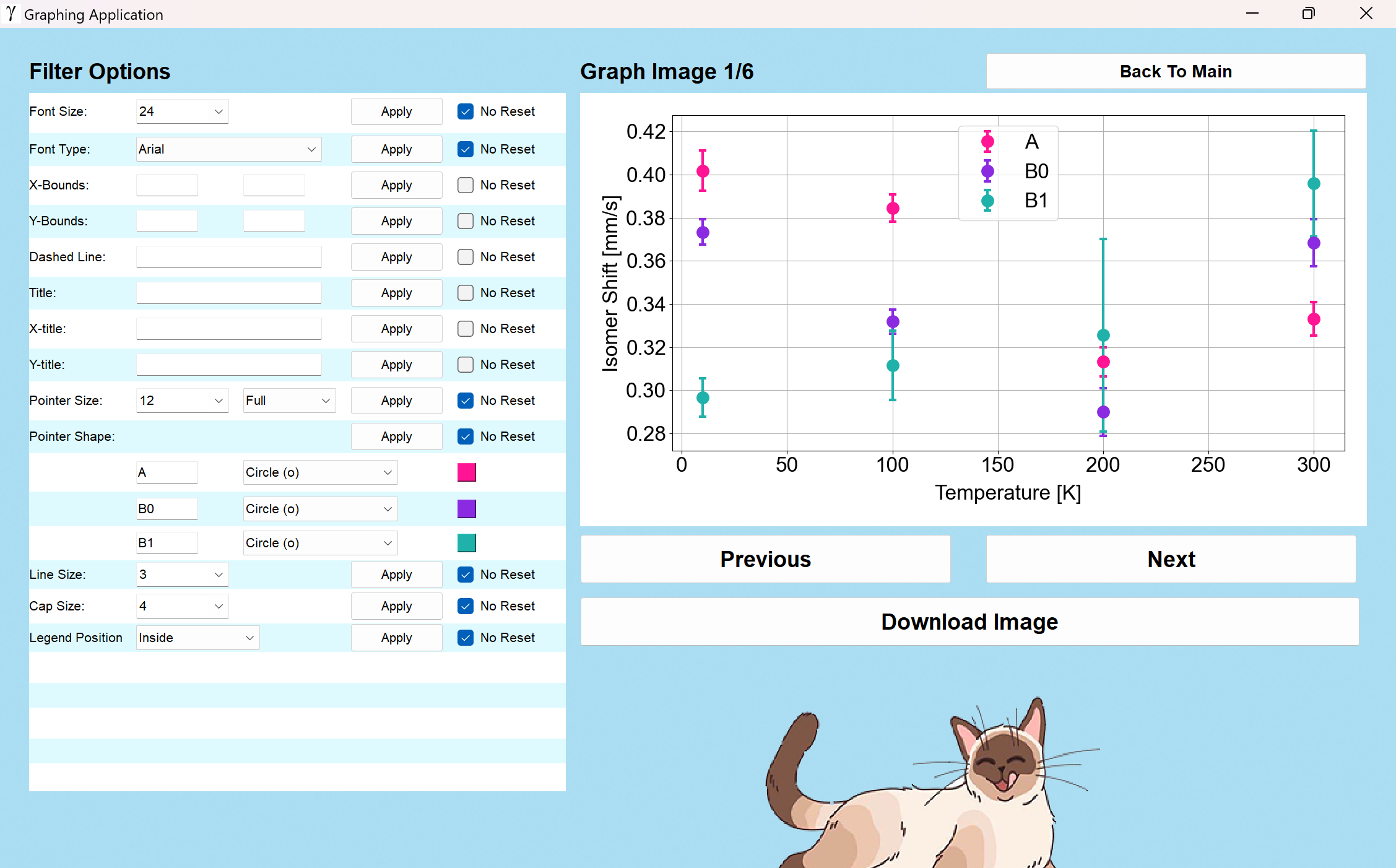Click Back To Main
Viewport: 1396px width, 868px height.
pyautogui.click(x=1175, y=71)
